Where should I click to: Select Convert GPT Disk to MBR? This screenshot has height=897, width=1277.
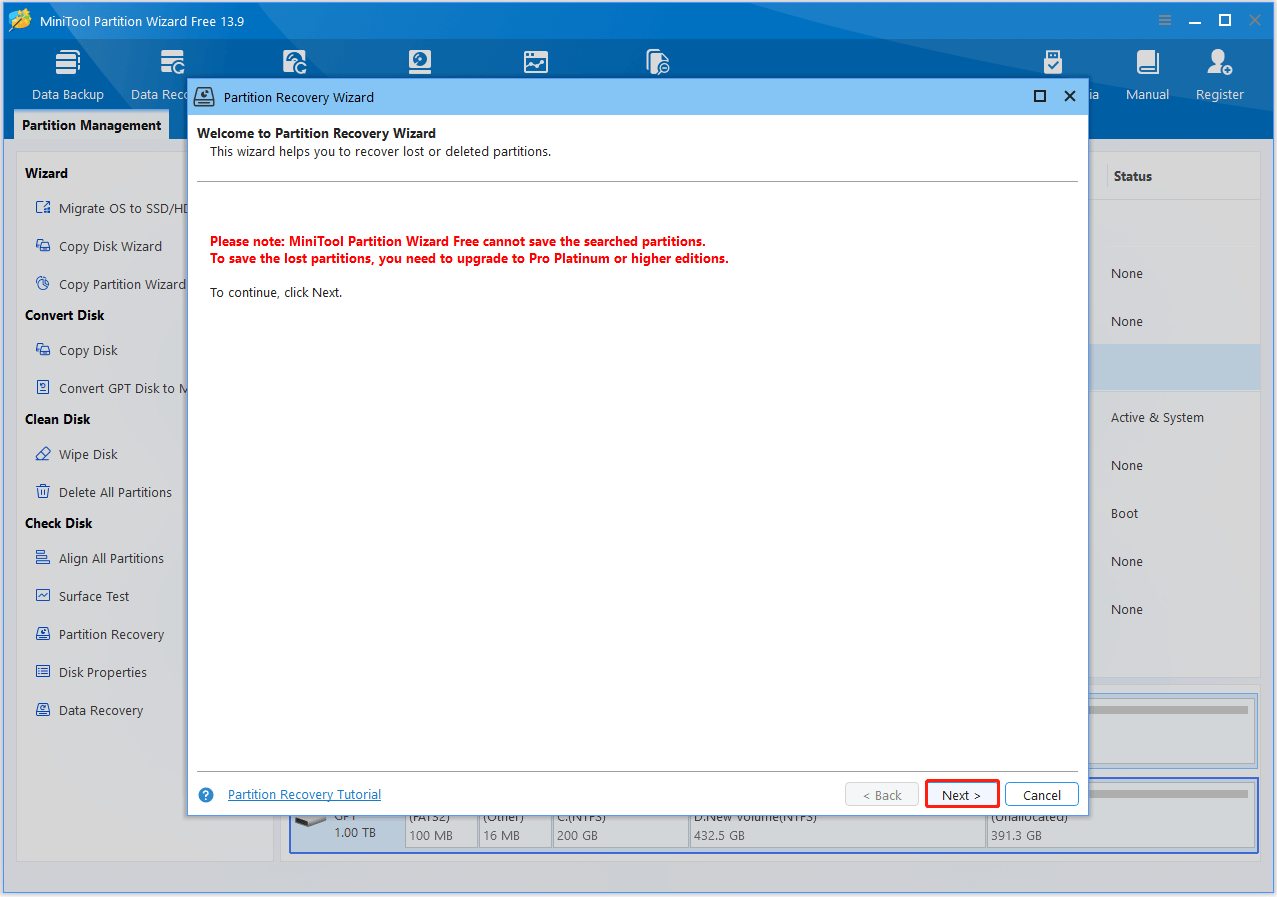click(112, 388)
